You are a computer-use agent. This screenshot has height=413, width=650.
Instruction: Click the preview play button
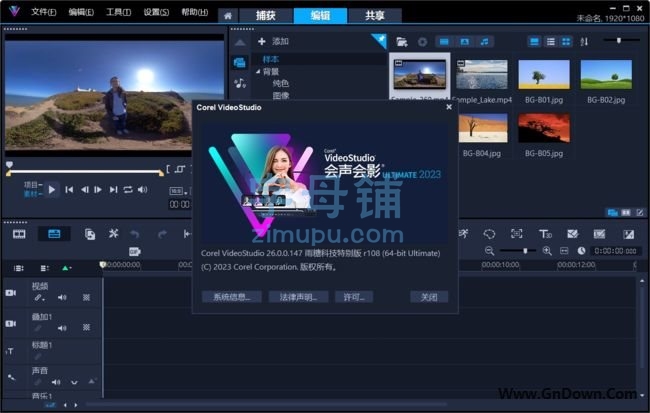(51, 189)
